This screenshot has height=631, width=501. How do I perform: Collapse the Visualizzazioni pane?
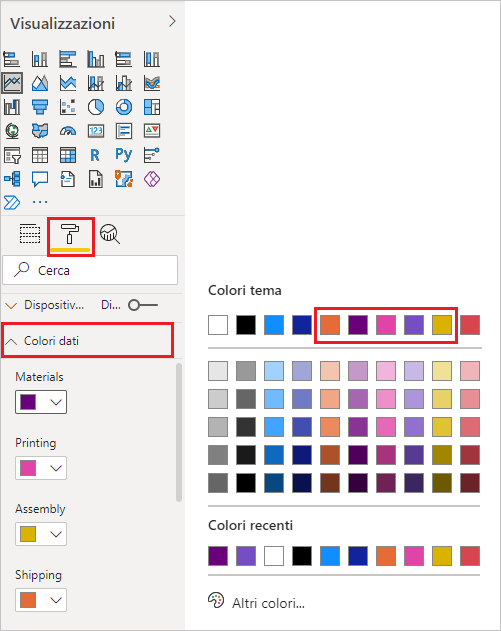point(172,21)
